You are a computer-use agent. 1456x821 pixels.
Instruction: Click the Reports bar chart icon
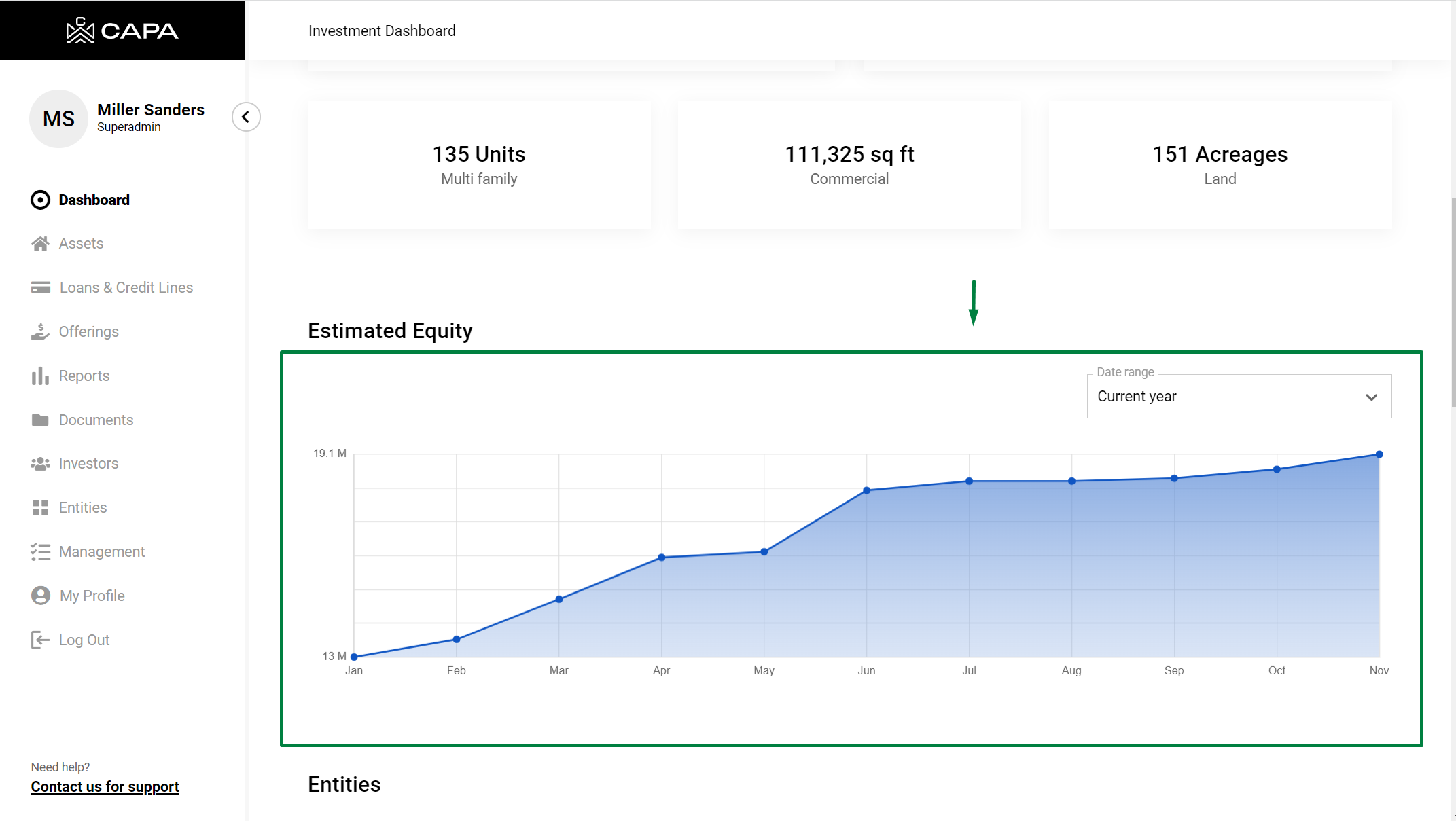[x=40, y=376]
